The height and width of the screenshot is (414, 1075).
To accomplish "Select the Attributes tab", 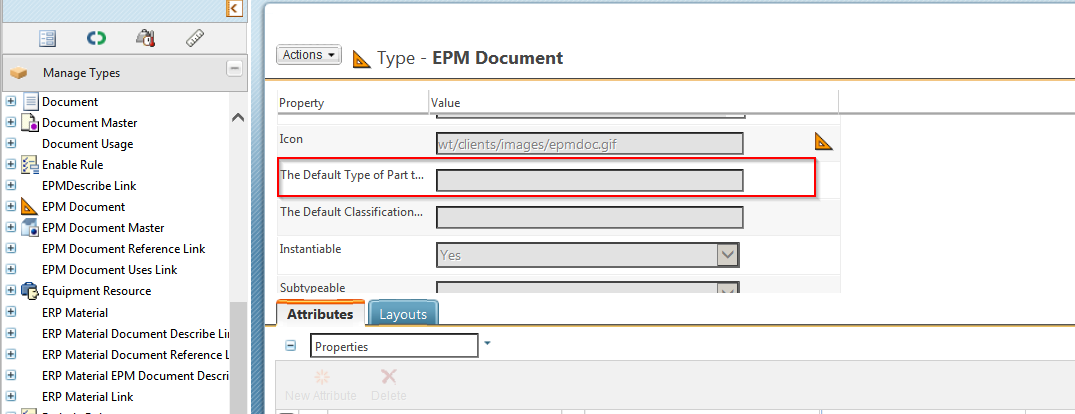I will pyautogui.click(x=320, y=314).
